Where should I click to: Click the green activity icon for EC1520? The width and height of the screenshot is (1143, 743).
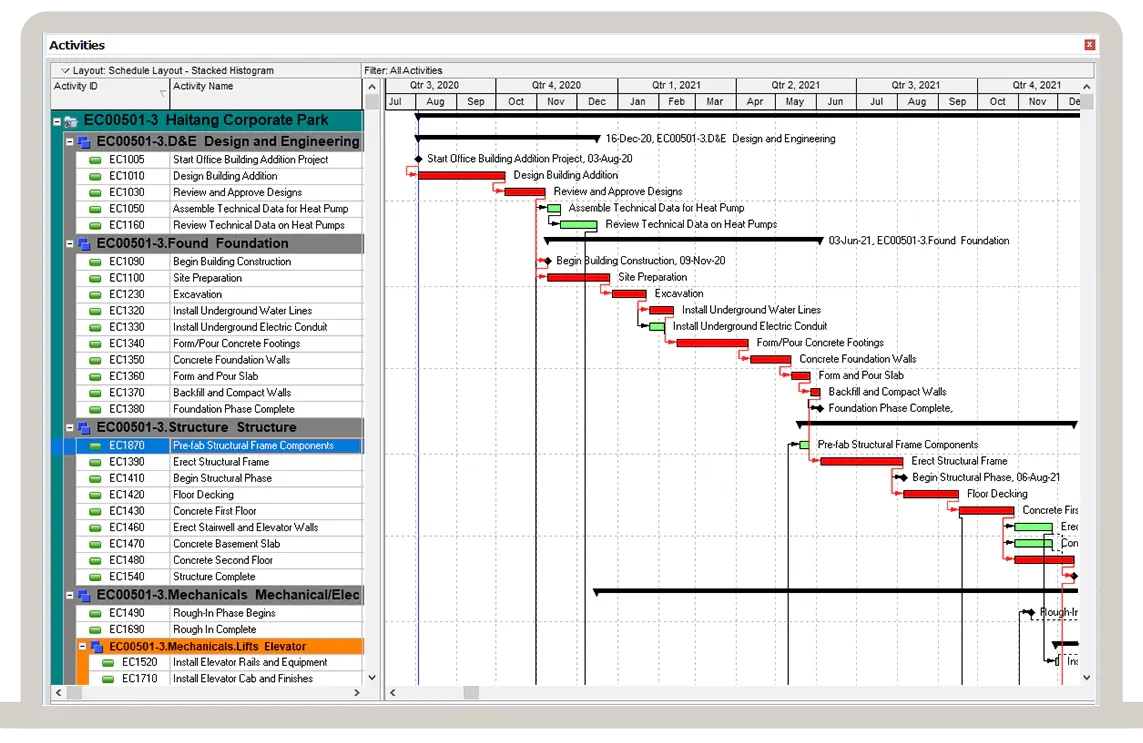click(x=108, y=663)
